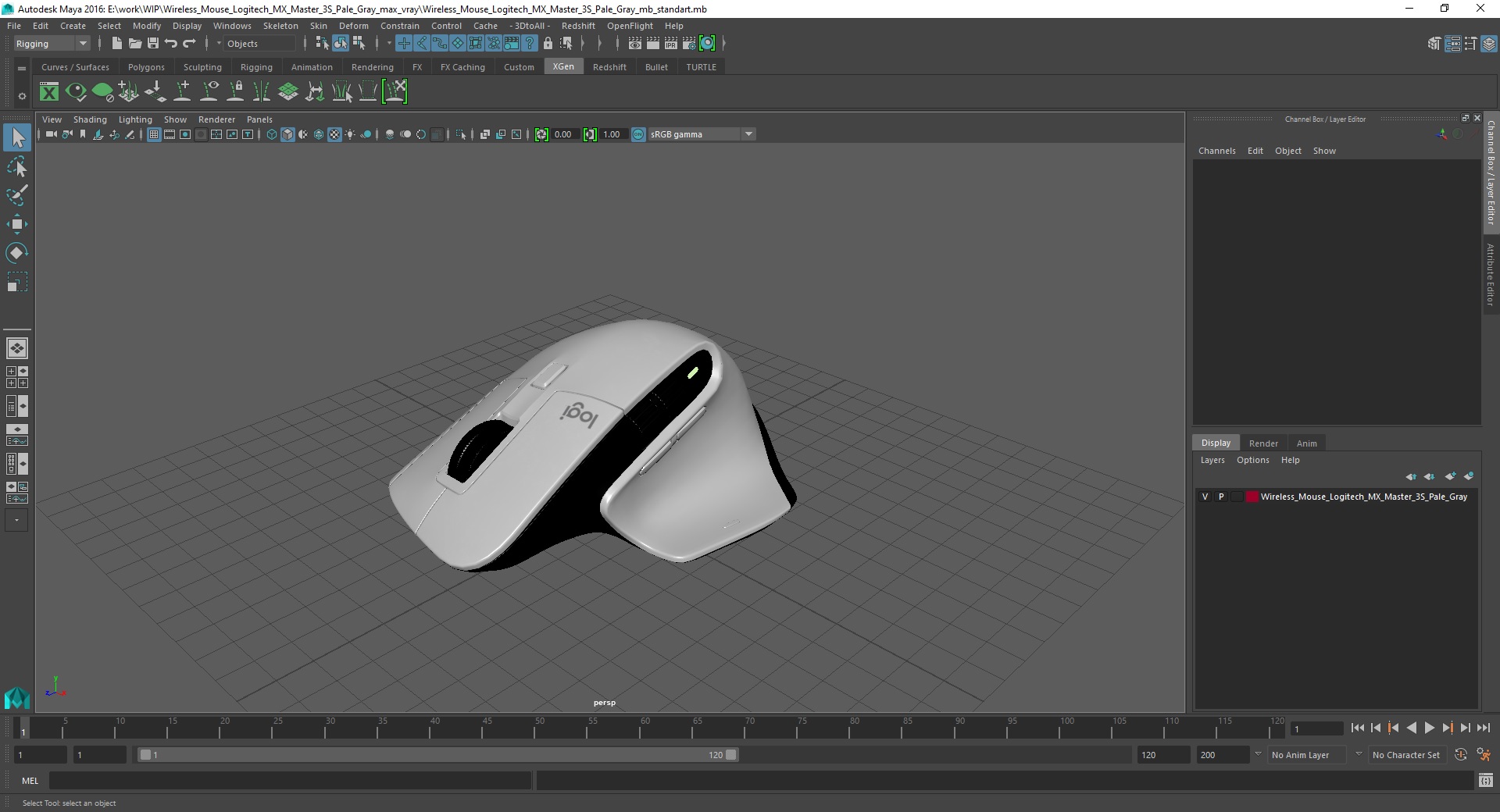
Task: Activate the Scale tool
Action: (x=17, y=282)
